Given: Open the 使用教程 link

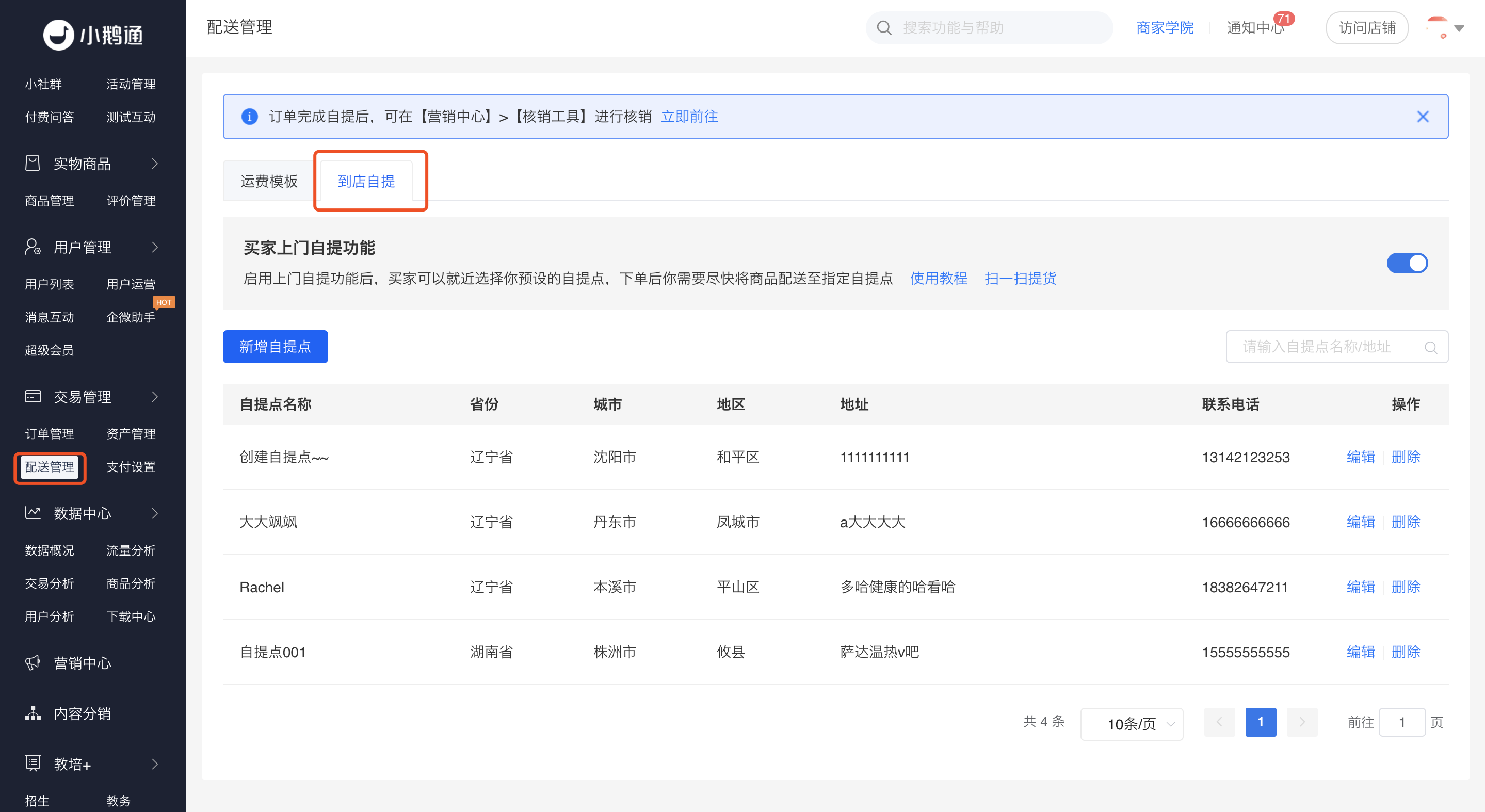Looking at the screenshot, I should coord(939,279).
